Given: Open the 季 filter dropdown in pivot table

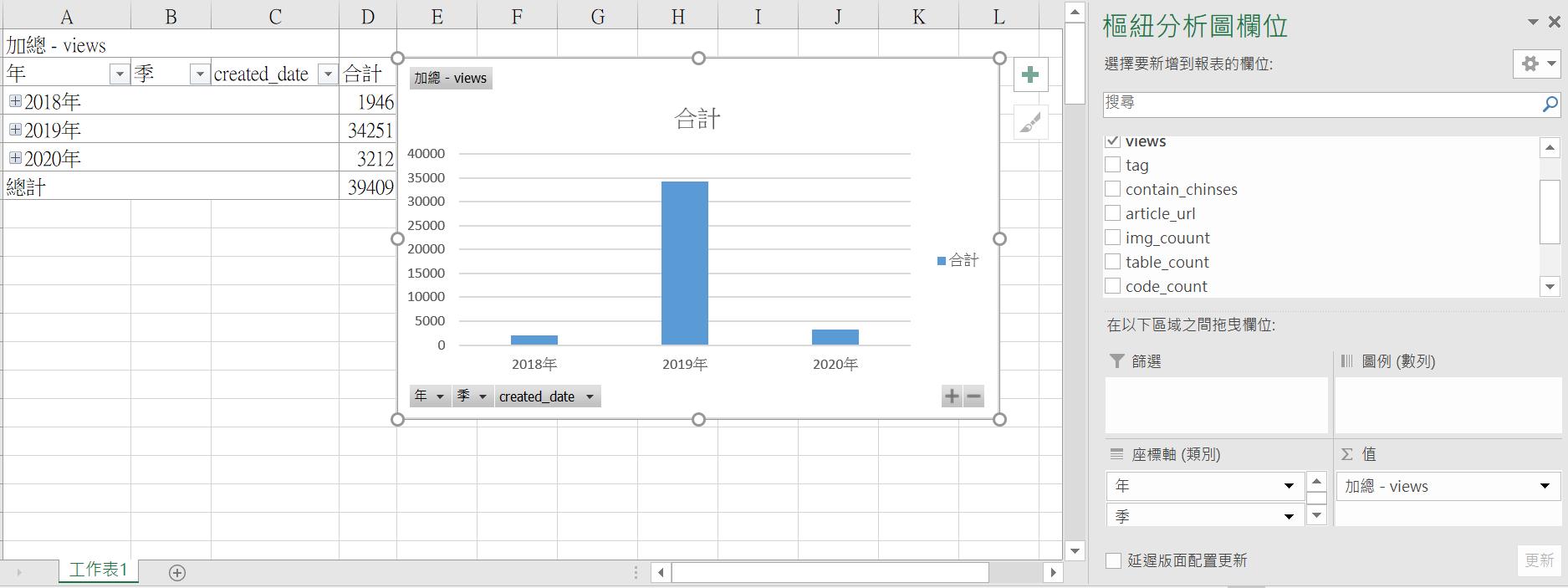Looking at the screenshot, I should 200,74.
